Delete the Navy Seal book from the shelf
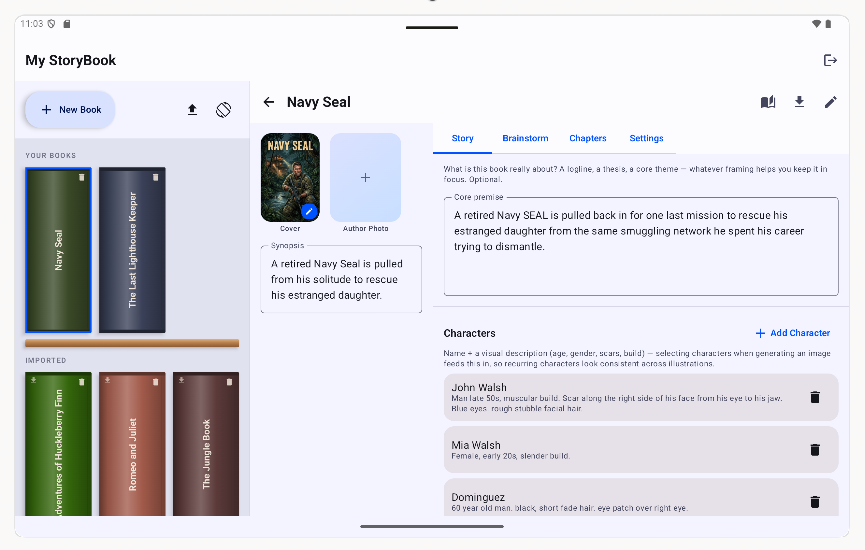This screenshot has width=865, height=550. pos(82,177)
